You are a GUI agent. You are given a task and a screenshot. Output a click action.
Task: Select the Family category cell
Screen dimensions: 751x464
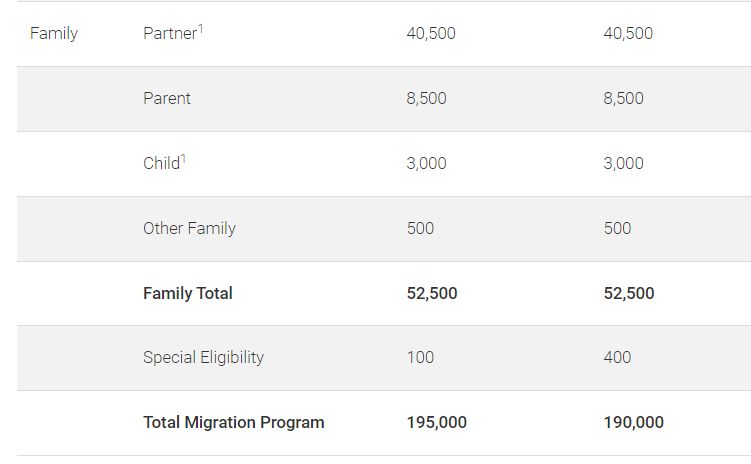click(54, 34)
